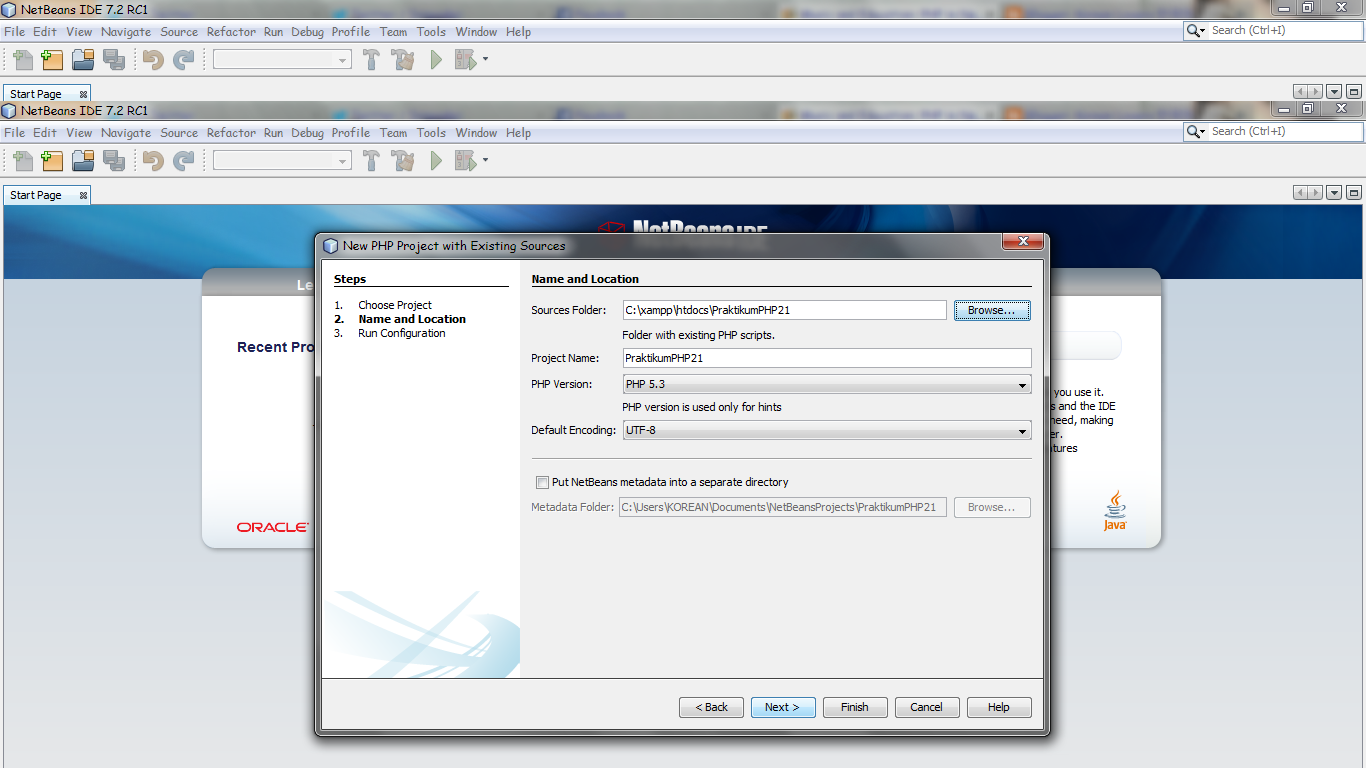Click 'Choose Project' step text

pos(395,305)
